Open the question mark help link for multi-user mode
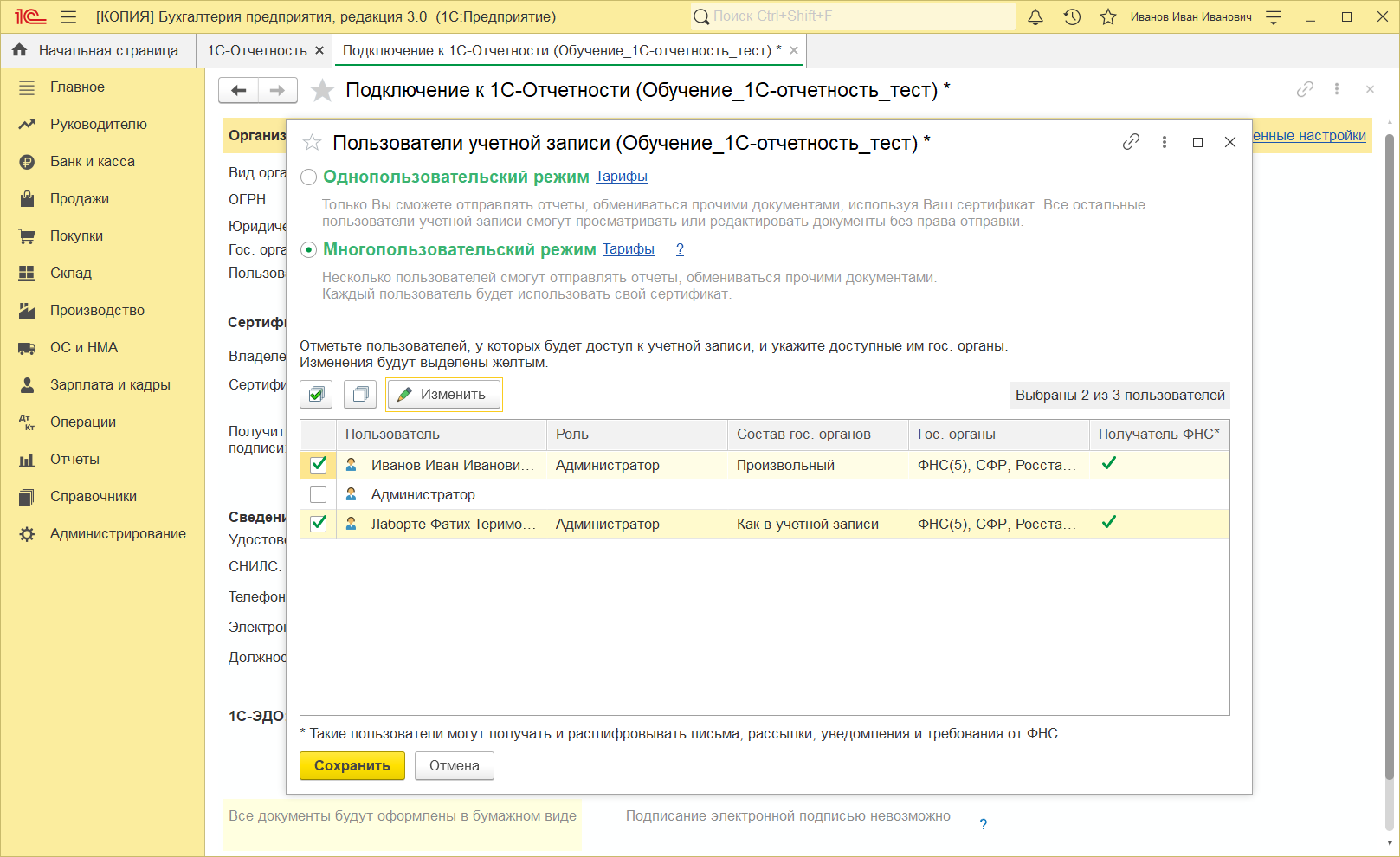Image resolution: width=1400 pixels, height=857 pixels. point(680,249)
